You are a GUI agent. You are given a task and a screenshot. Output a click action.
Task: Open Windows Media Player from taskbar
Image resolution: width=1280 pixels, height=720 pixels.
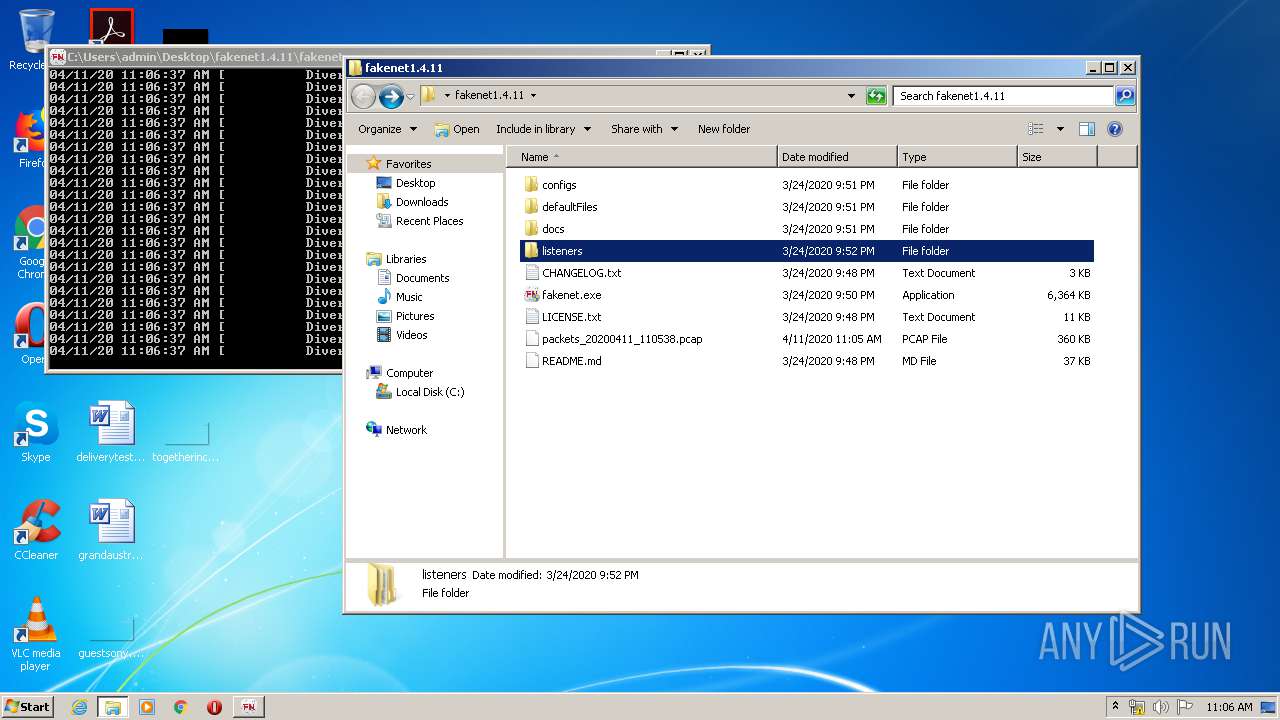[x=147, y=707]
